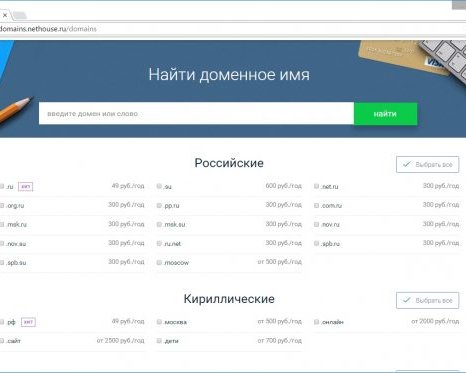Click the green найти search button
The image size is (466, 373).
click(385, 114)
